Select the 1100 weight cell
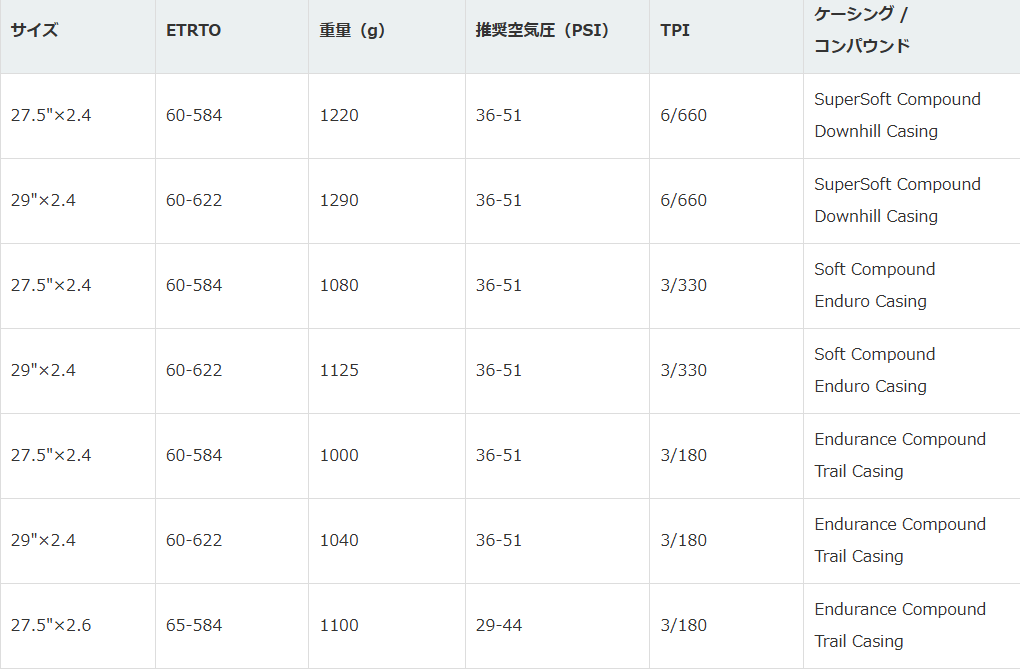 339,625
